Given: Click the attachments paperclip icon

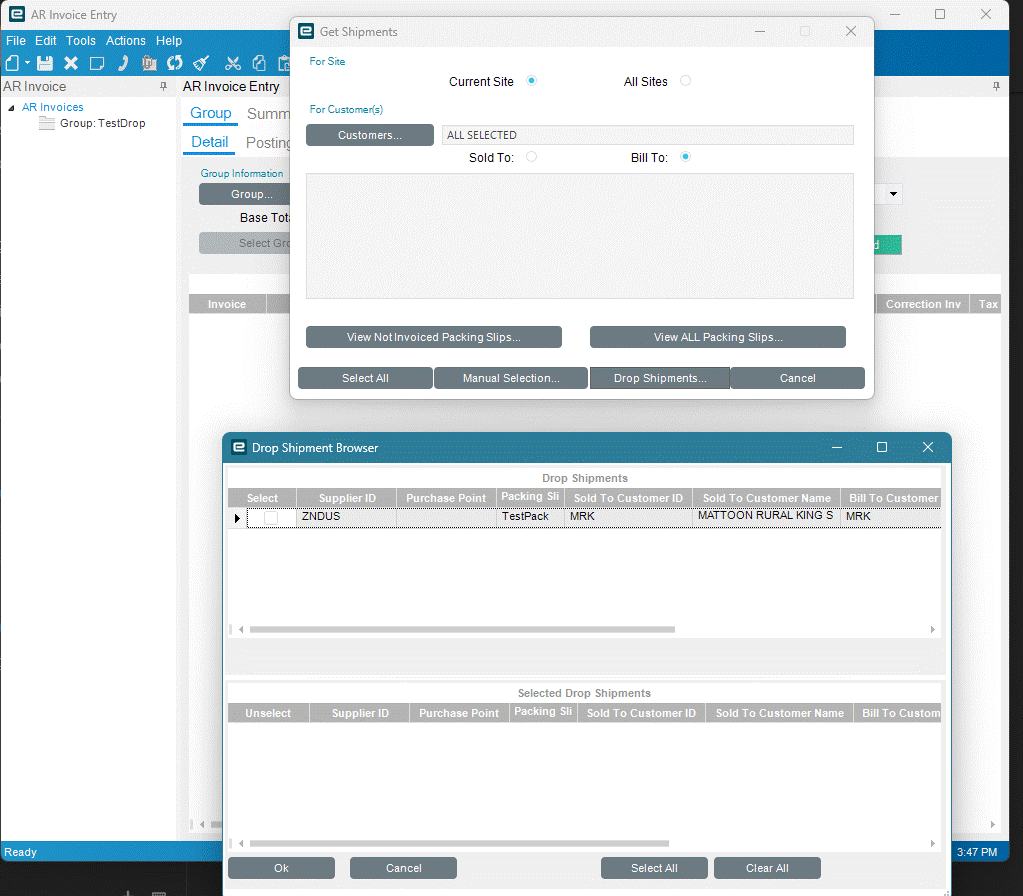Looking at the screenshot, I should point(149,63).
